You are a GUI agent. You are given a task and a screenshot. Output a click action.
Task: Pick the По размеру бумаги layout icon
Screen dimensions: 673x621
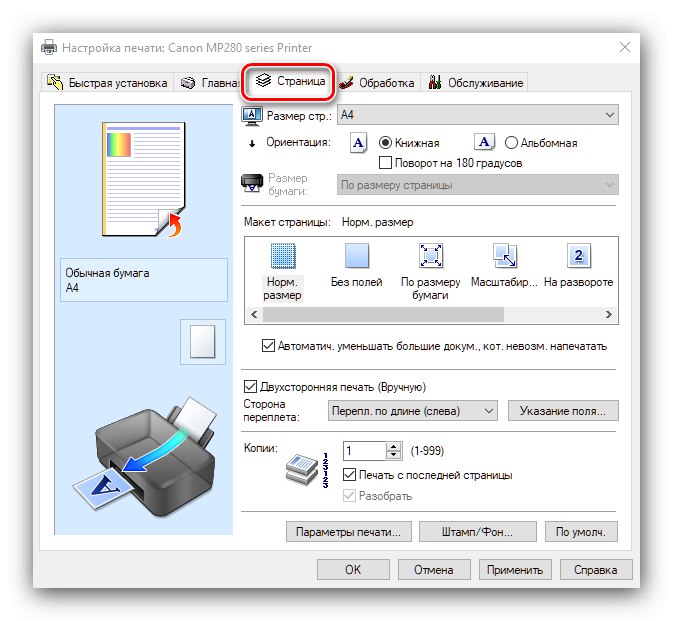430,256
